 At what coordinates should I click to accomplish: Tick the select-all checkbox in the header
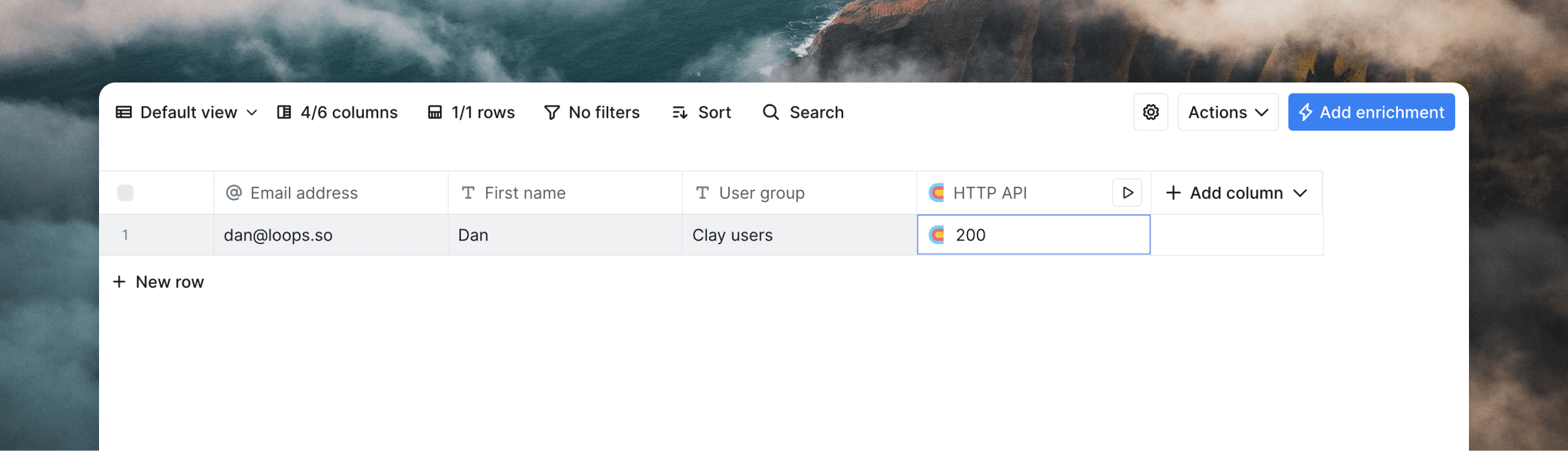(125, 192)
